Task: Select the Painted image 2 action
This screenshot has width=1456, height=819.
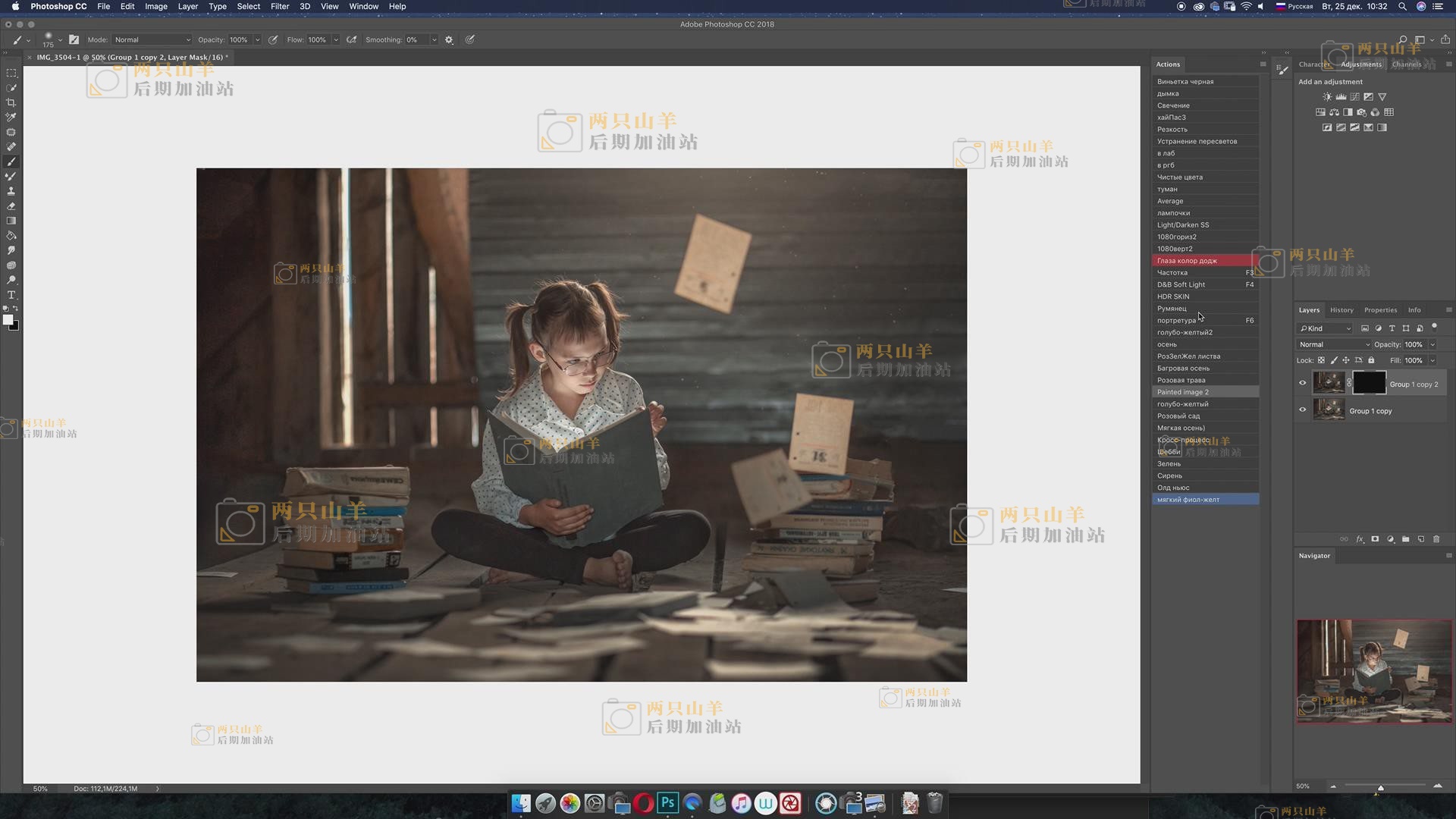Action: click(1182, 392)
